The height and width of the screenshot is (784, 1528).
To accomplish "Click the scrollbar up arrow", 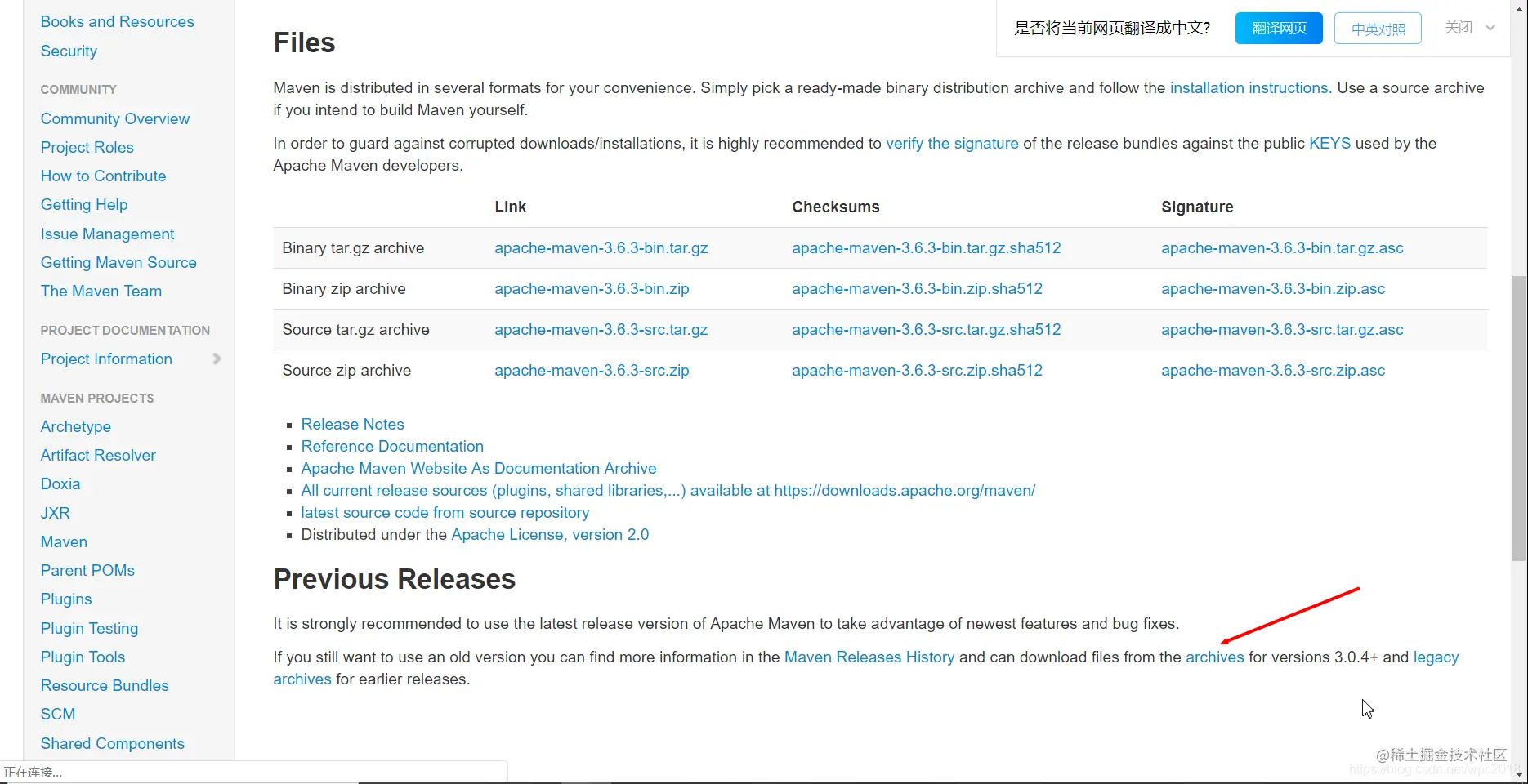I will click(1520, 8).
